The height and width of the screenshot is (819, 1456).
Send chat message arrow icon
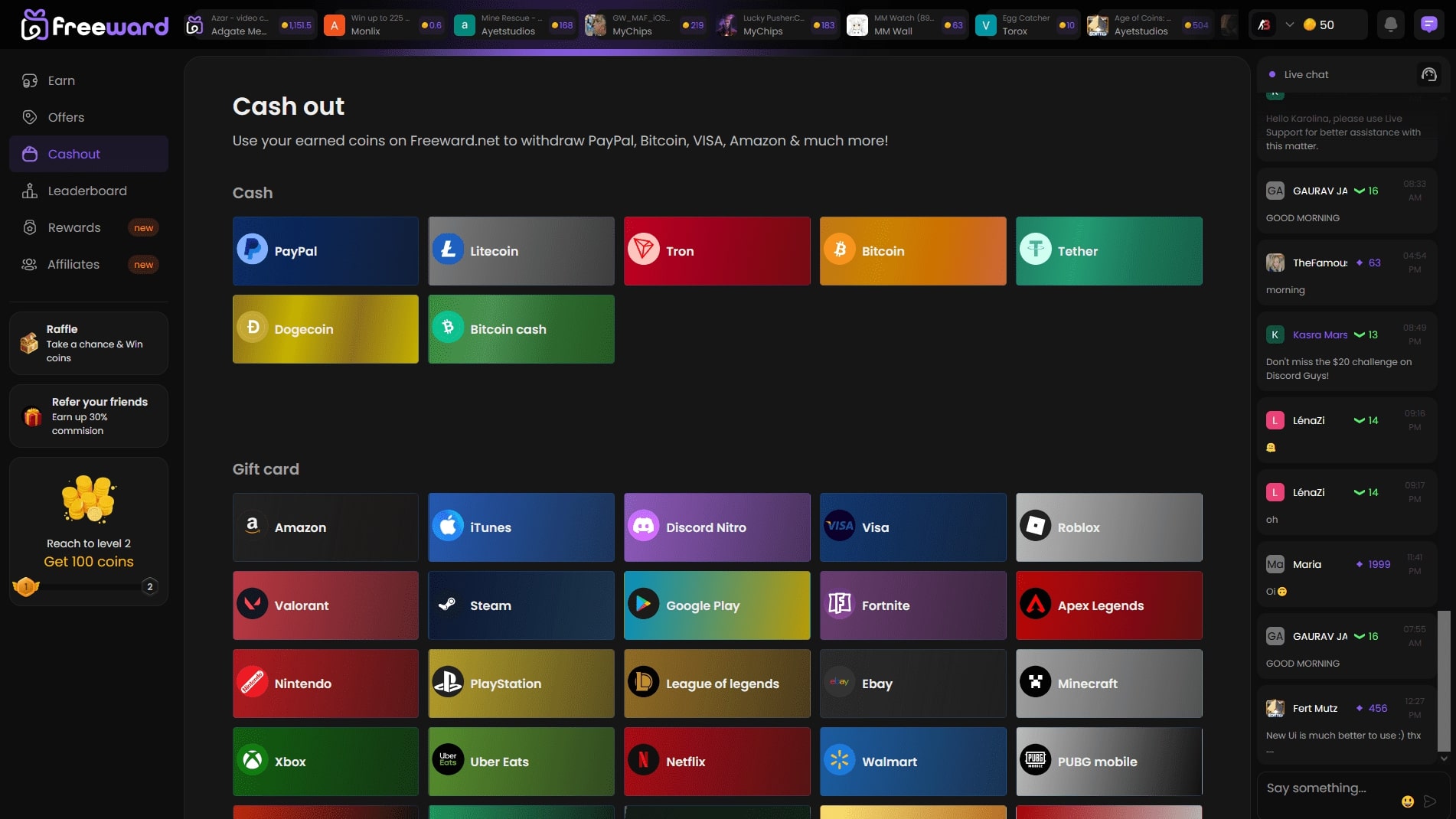point(1429,801)
